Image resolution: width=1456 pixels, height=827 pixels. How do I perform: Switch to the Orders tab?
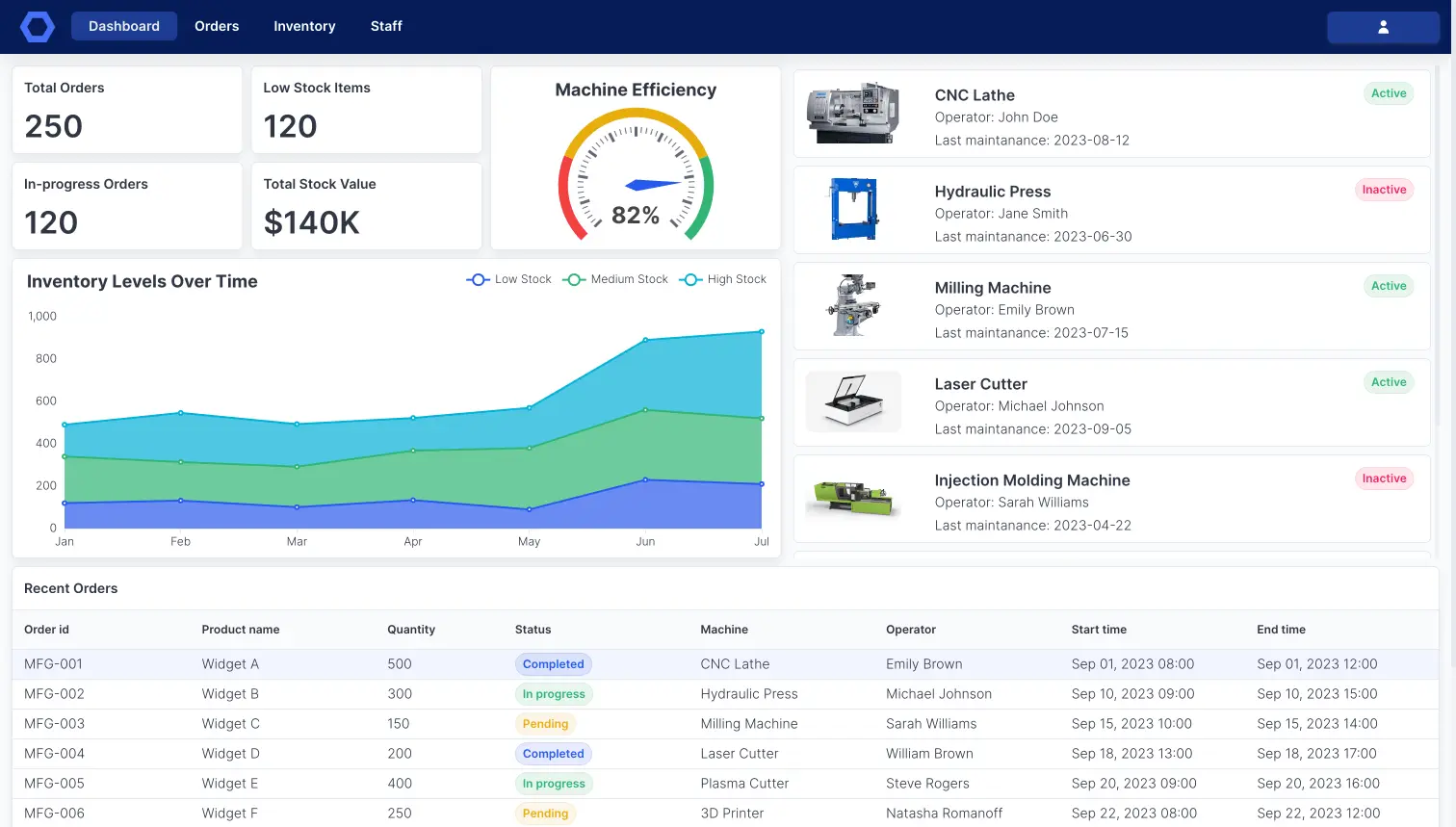pos(216,26)
